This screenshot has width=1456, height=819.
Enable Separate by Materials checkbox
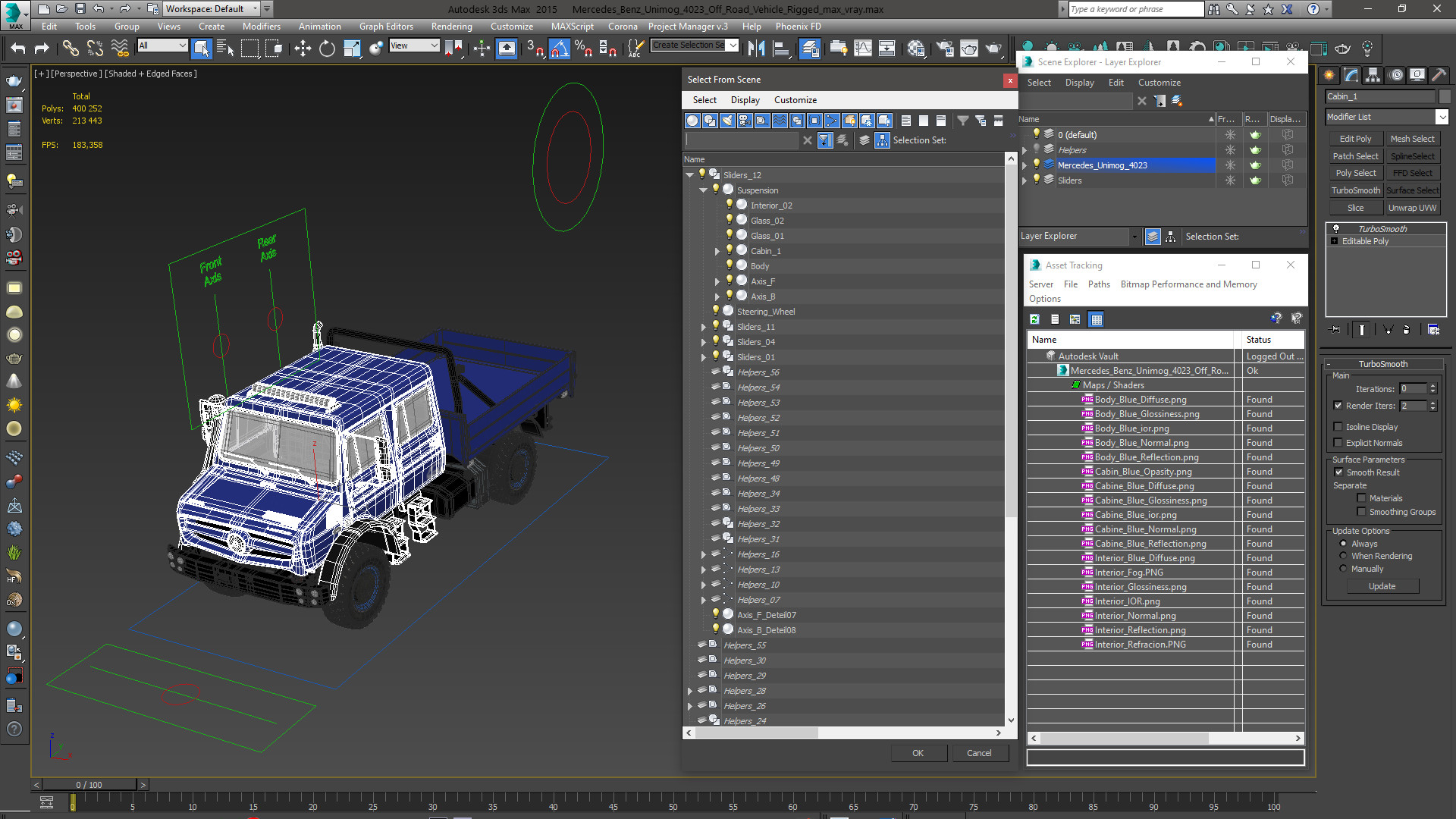[1361, 498]
